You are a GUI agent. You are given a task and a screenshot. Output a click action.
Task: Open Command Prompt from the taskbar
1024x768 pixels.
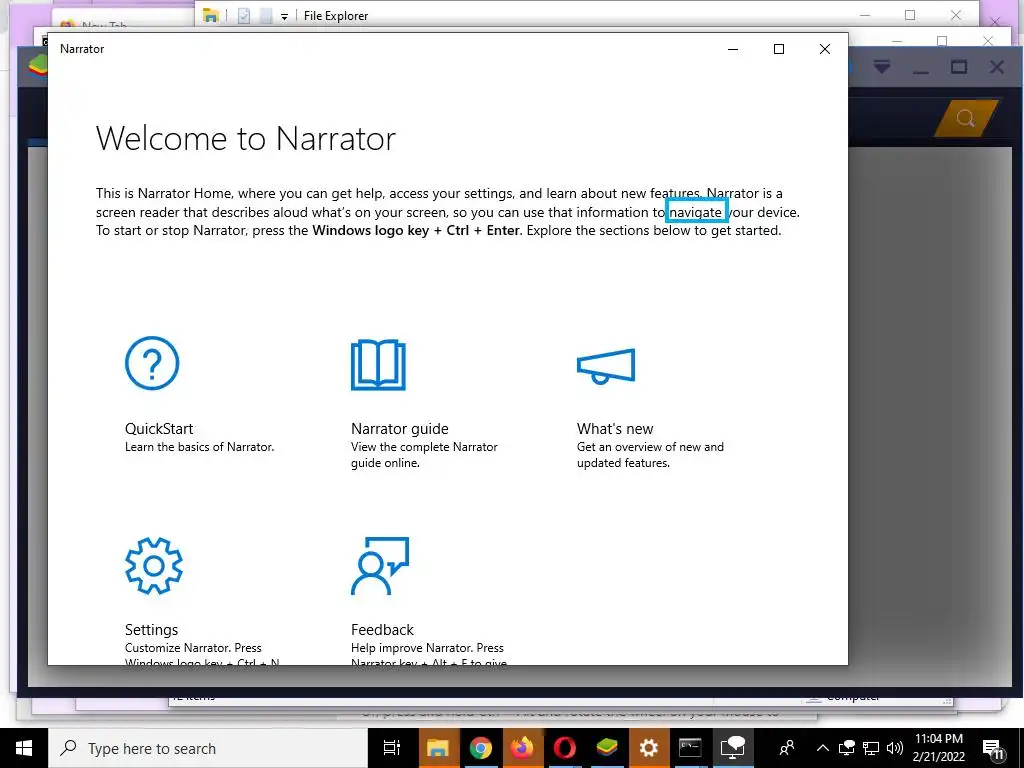pos(690,748)
